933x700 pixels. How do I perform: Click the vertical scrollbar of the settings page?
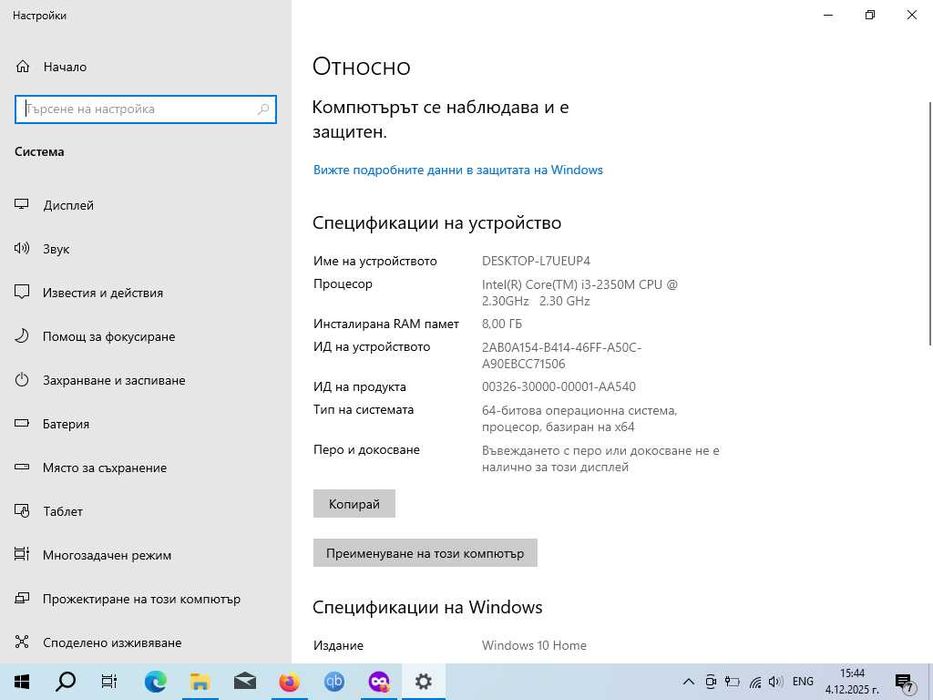pos(930,223)
